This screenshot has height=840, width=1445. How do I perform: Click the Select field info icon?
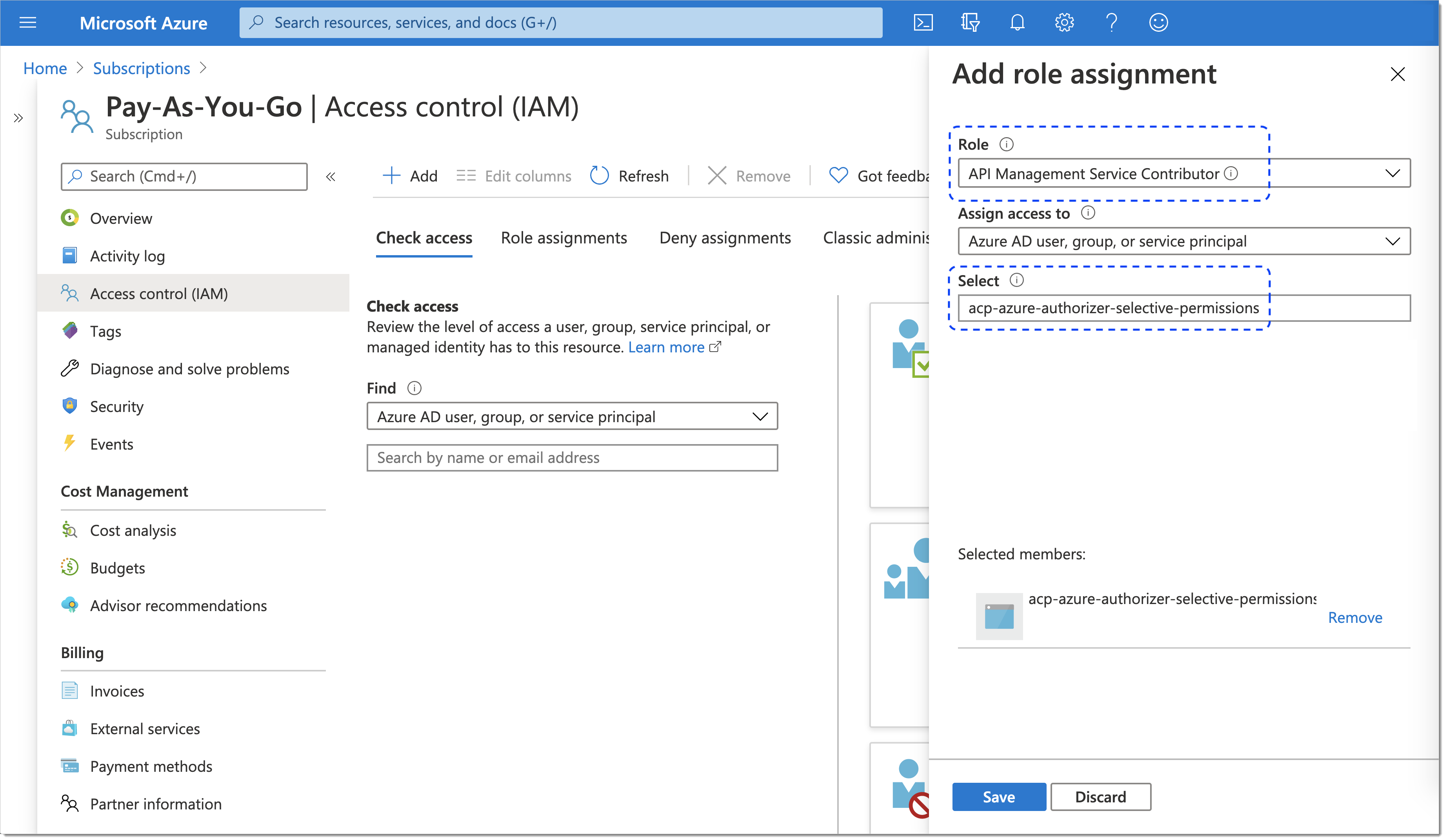pyautogui.click(x=1017, y=280)
